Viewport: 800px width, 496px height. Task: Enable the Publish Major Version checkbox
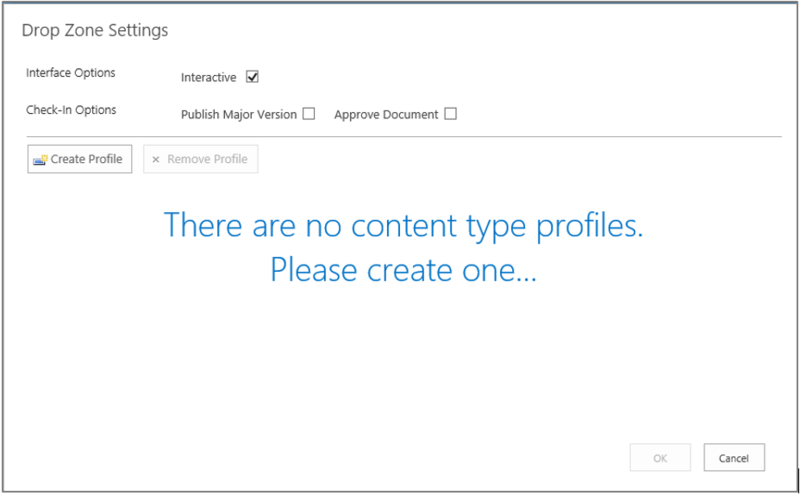pyautogui.click(x=309, y=114)
